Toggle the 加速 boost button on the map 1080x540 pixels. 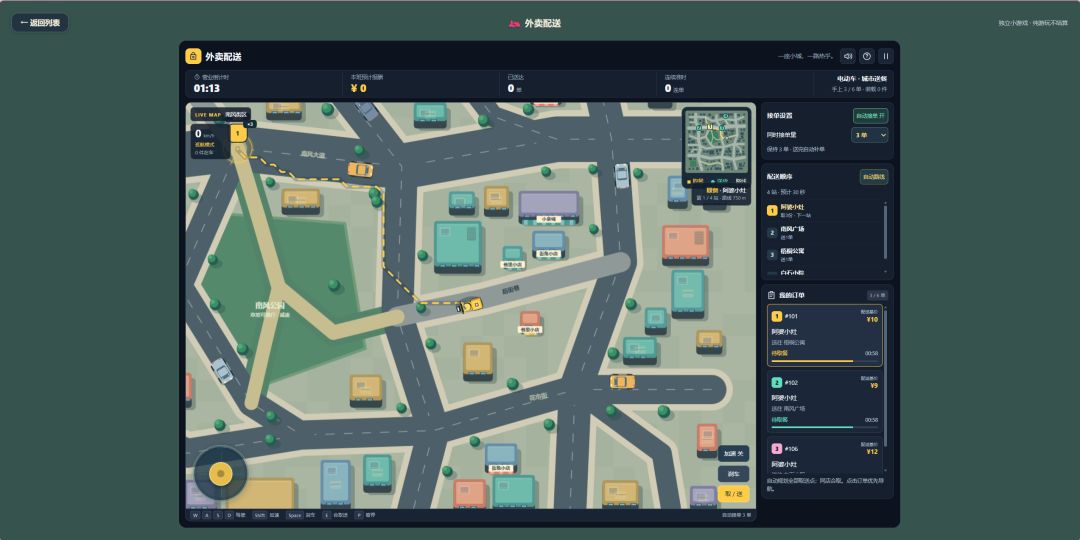[x=733, y=454]
